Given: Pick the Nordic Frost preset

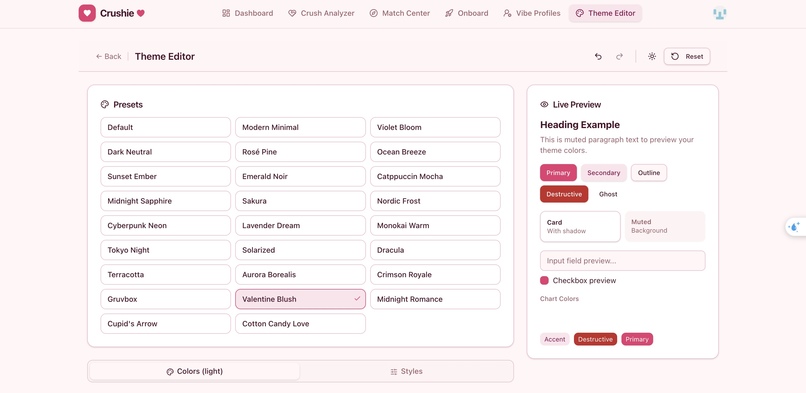Looking at the screenshot, I should [435, 201].
